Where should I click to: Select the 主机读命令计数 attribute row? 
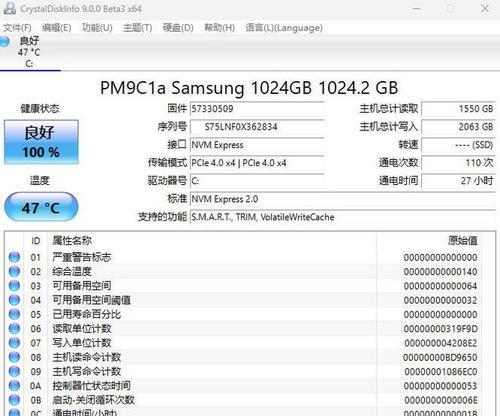pos(243,357)
